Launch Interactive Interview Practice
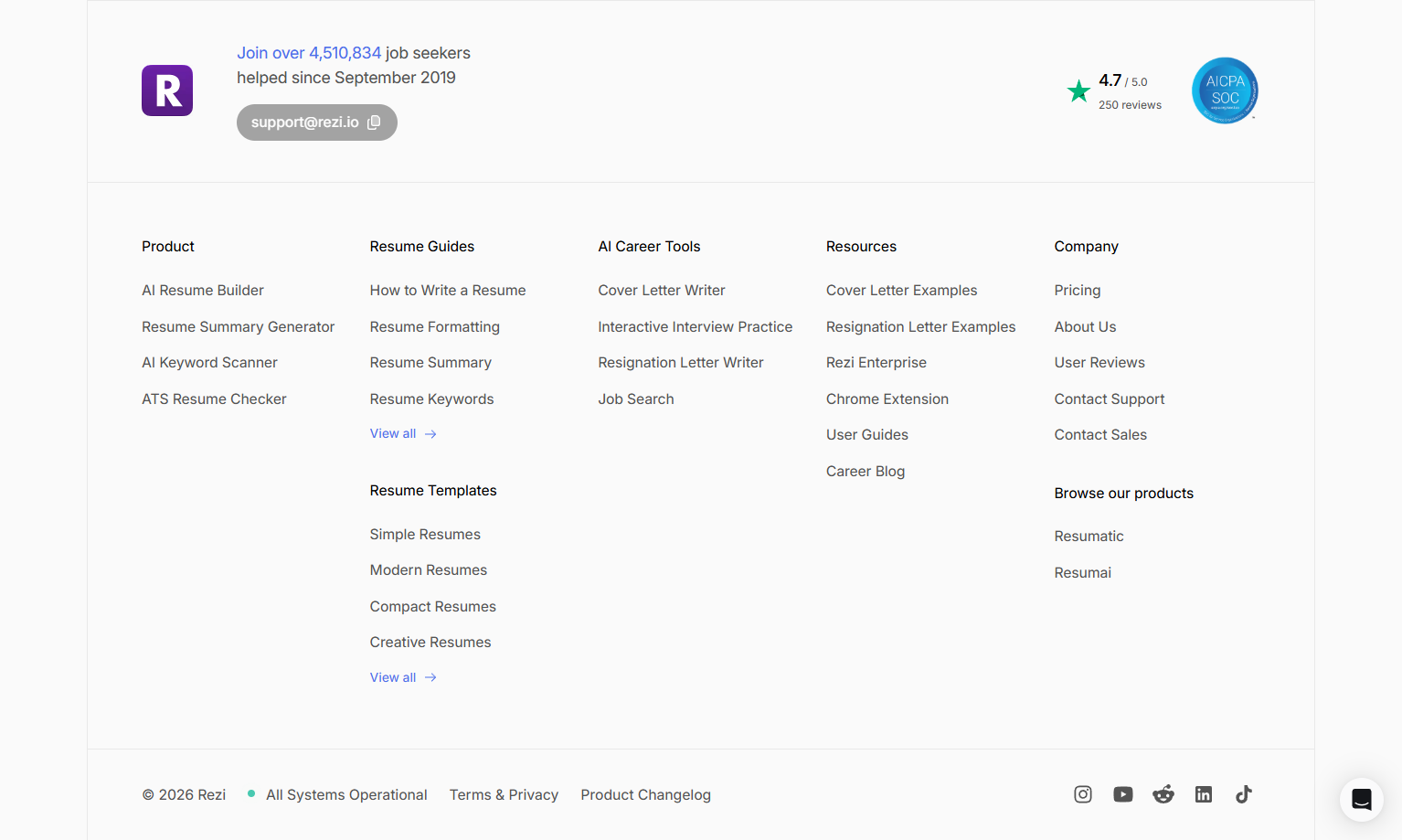 (x=696, y=326)
